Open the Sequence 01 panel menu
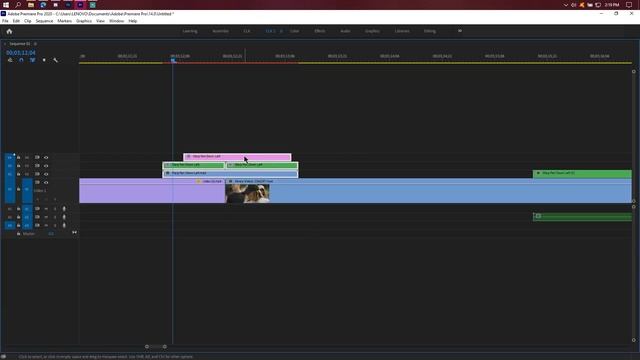This screenshot has width=640, height=360. coord(35,44)
